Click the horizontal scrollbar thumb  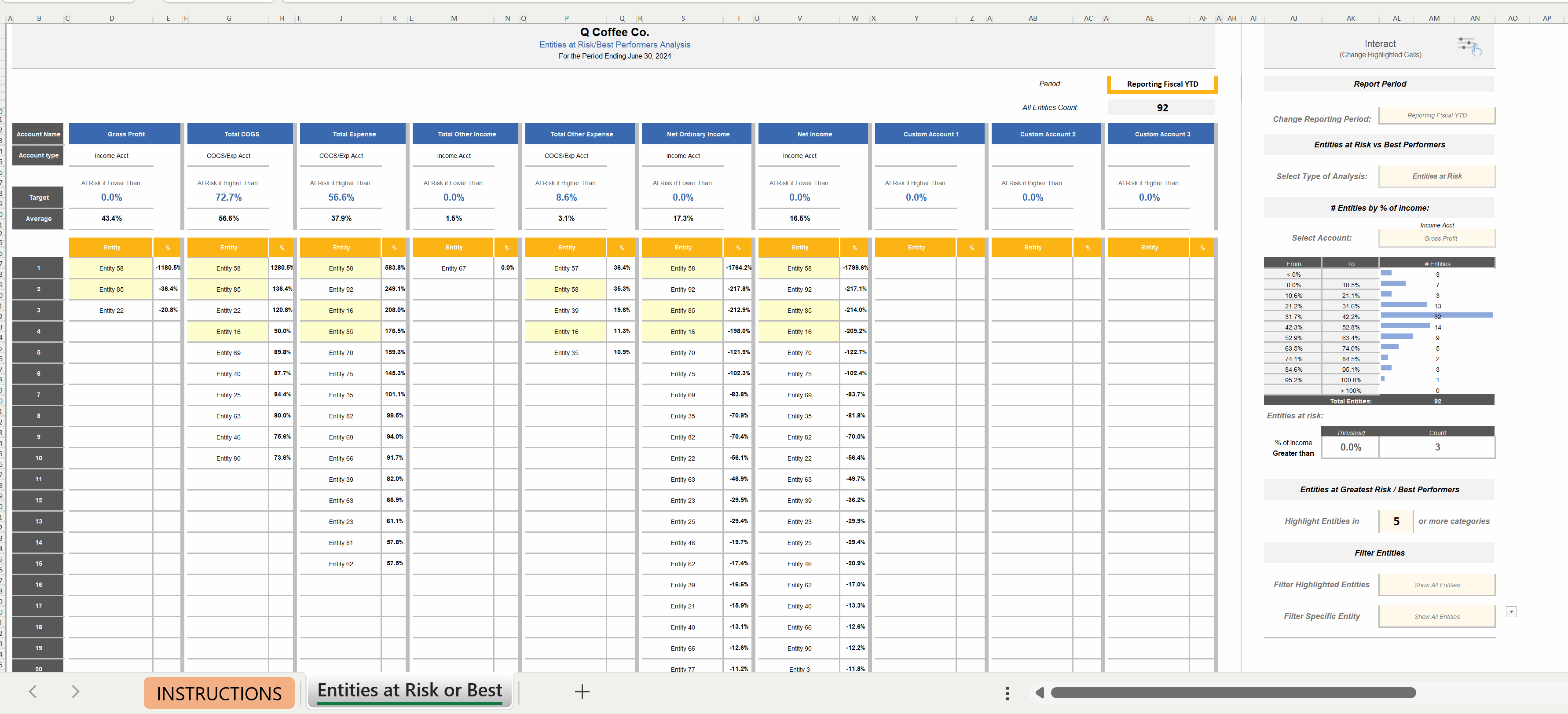pyautogui.click(x=1233, y=693)
